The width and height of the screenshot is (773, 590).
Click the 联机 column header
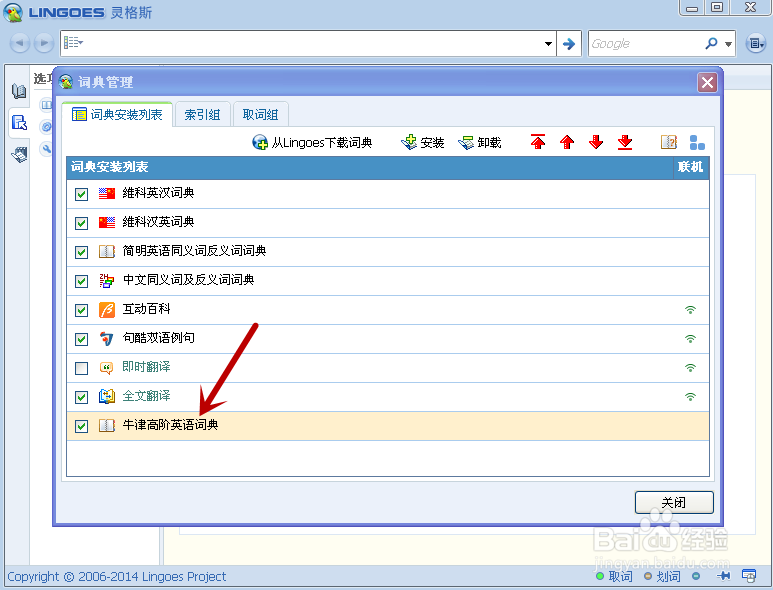pyautogui.click(x=691, y=167)
